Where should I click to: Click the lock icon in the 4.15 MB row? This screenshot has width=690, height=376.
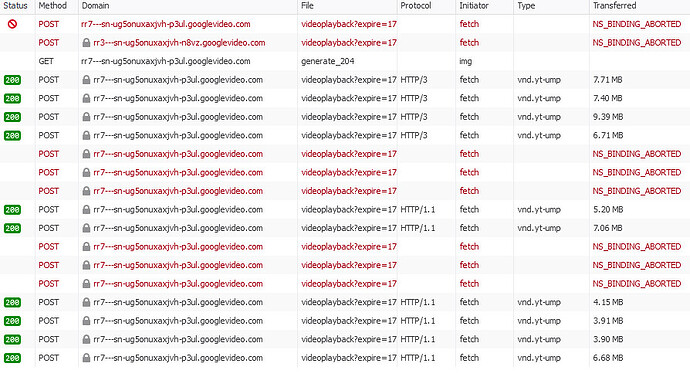[86, 302]
